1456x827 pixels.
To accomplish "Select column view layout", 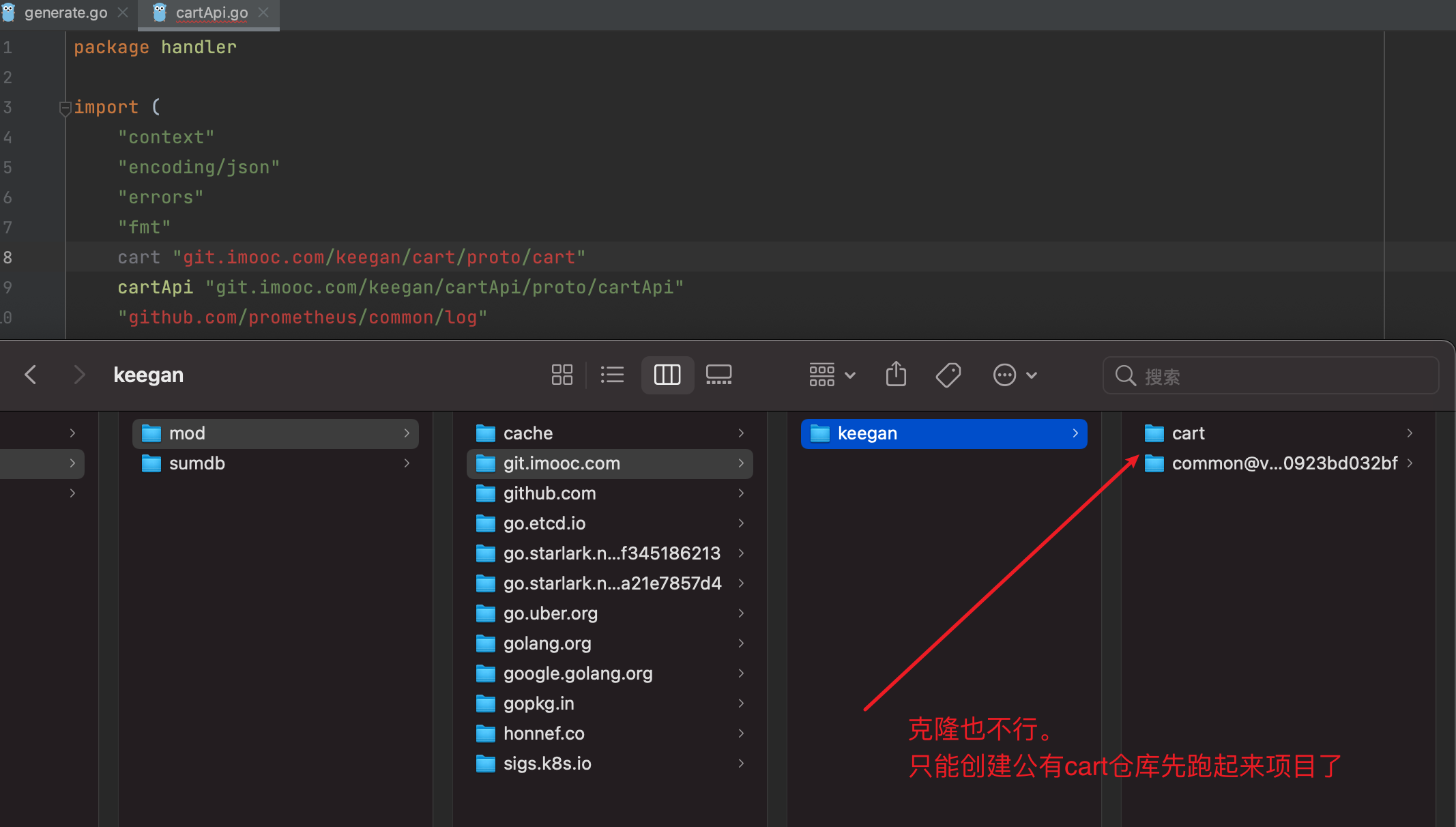I will click(x=667, y=375).
